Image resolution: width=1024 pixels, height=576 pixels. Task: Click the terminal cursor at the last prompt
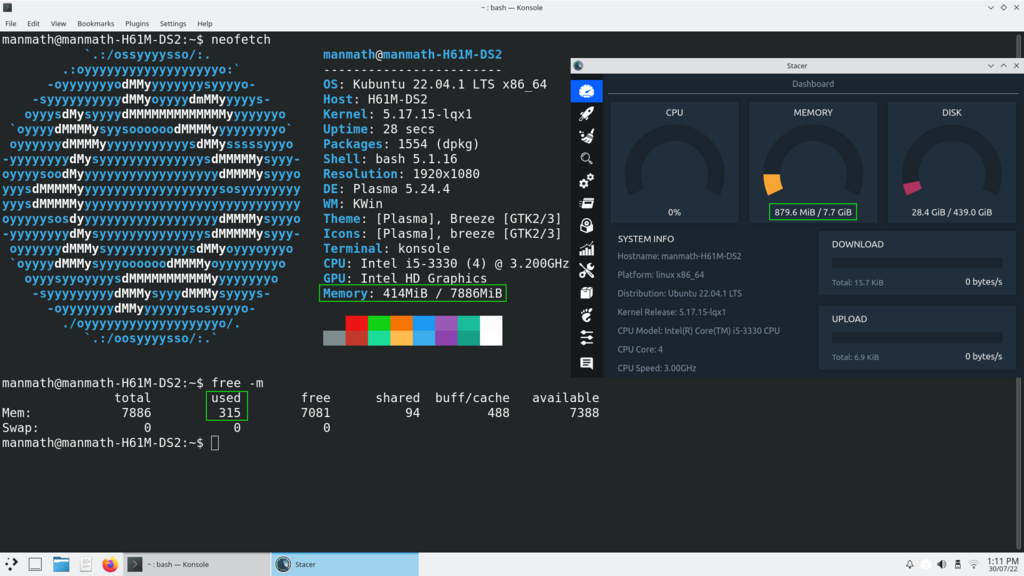coord(215,443)
